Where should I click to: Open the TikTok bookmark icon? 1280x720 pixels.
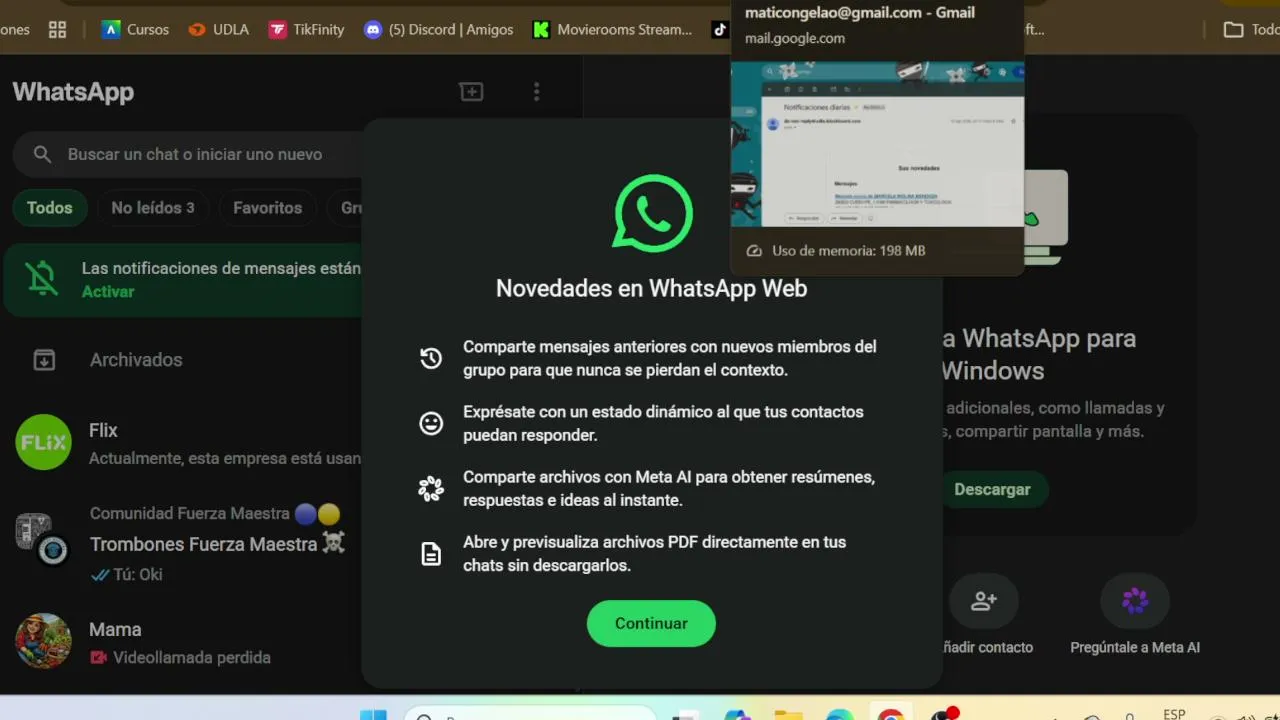pyautogui.click(x=720, y=29)
